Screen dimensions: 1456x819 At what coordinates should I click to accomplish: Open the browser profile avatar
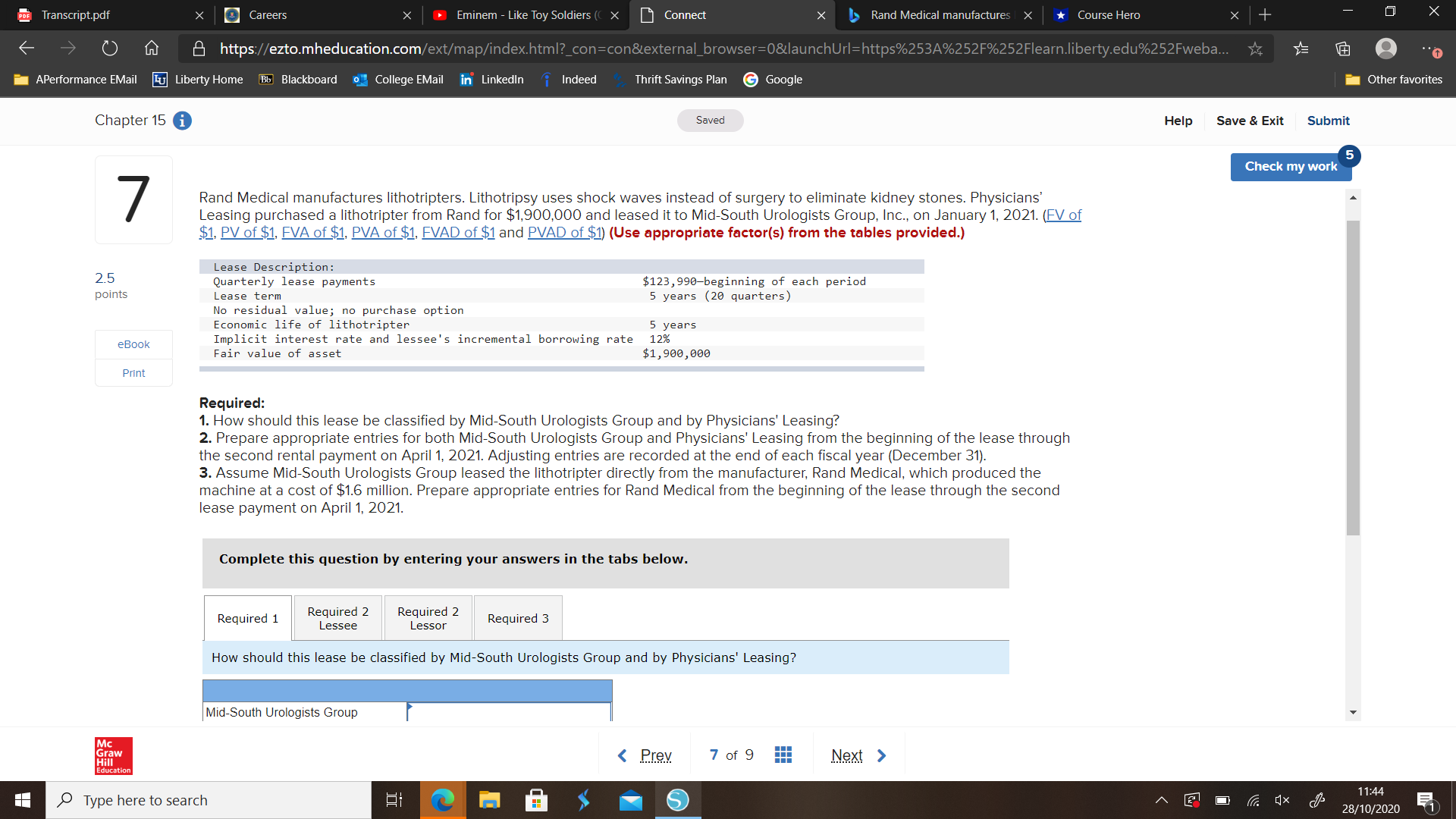pos(1386,48)
